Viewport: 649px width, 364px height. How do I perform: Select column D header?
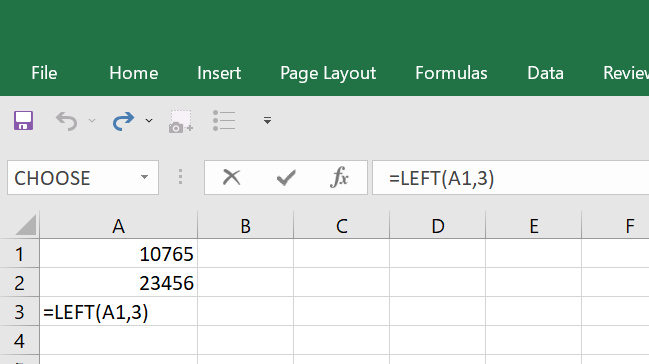coord(437,226)
